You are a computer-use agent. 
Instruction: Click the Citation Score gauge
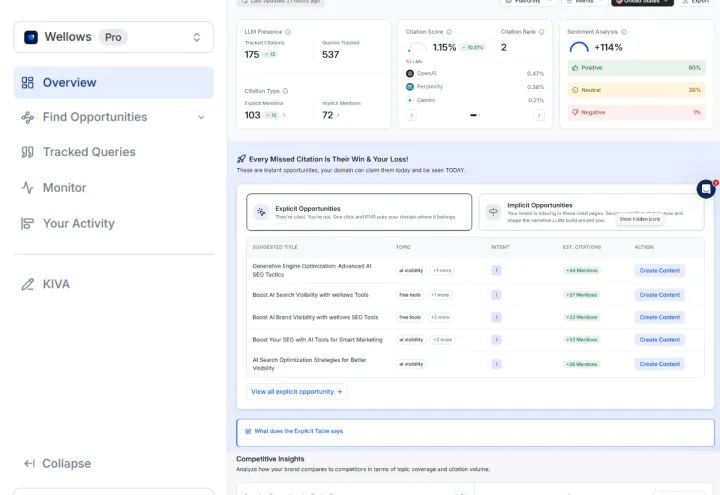[417, 47]
